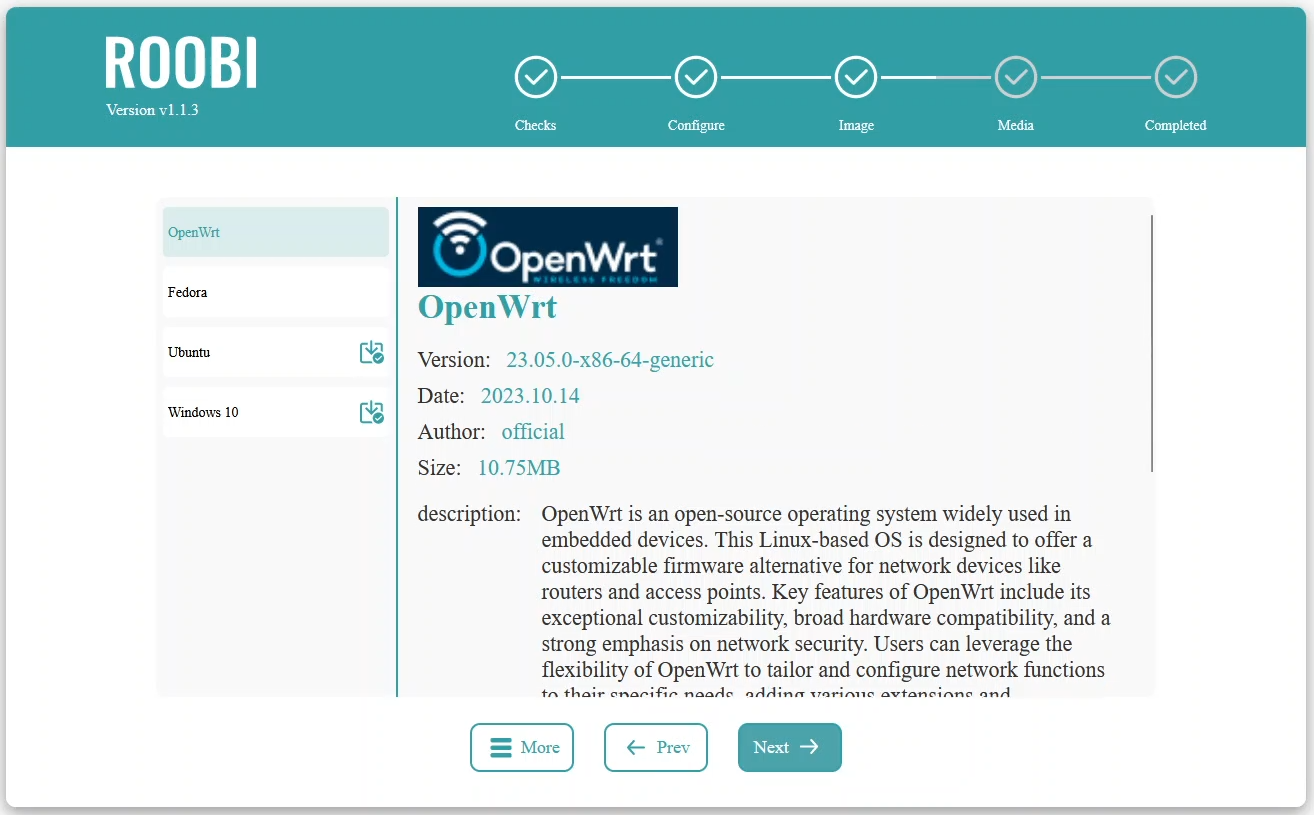Click the downloaded icon next to Windows 10
The height and width of the screenshot is (815, 1314).
tap(372, 412)
